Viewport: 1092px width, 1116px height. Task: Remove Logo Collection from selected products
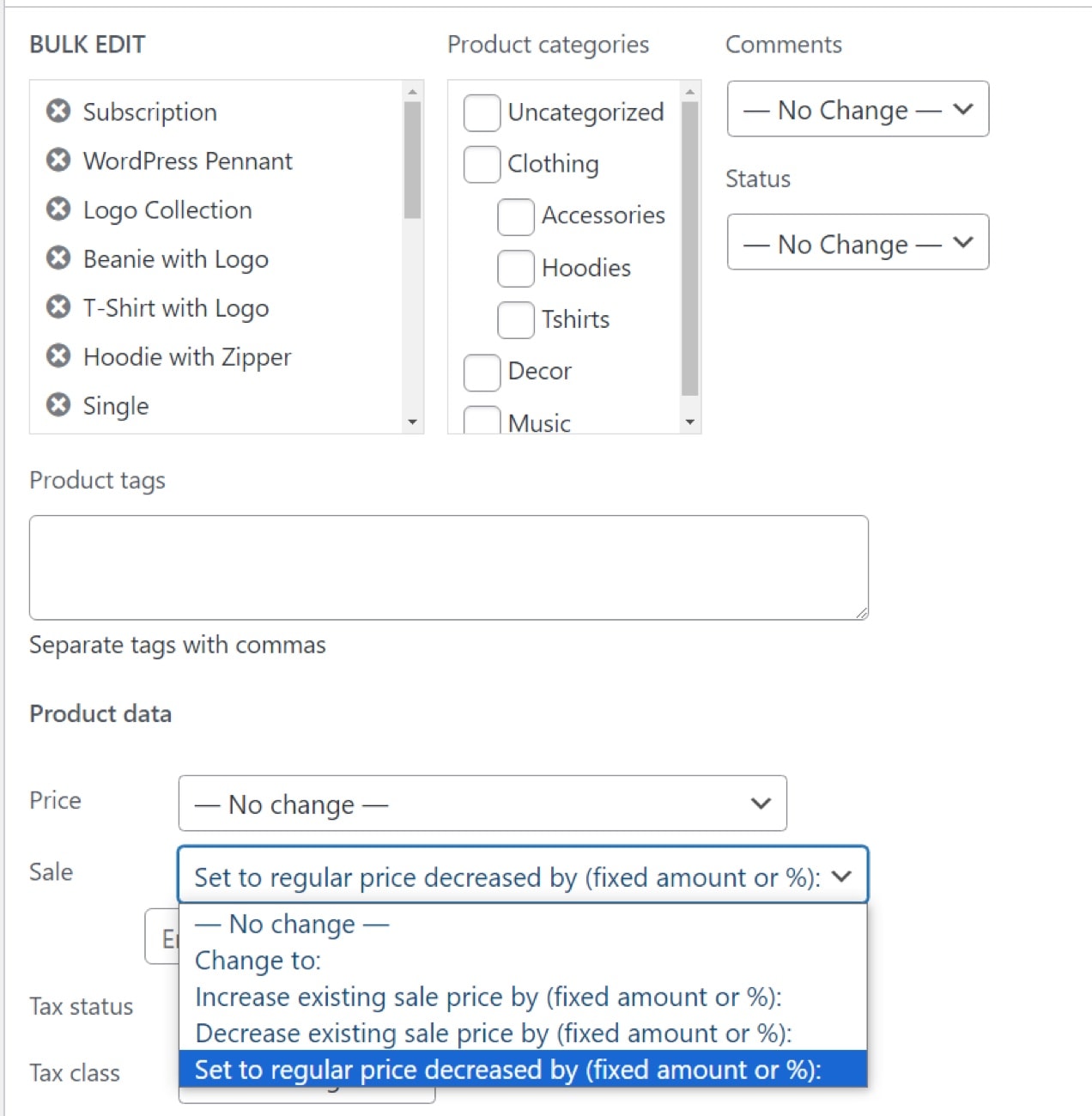(x=58, y=209)
